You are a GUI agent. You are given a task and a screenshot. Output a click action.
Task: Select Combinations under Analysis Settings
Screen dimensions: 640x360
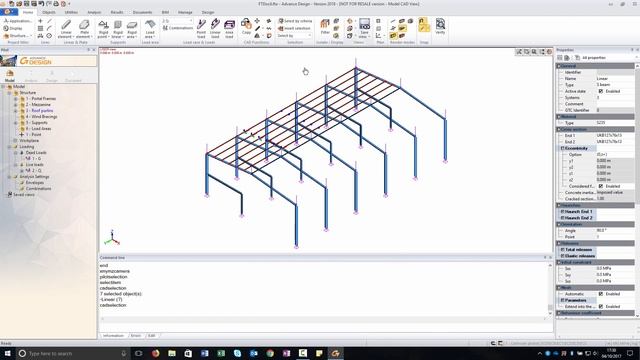(x=38, y=189)
